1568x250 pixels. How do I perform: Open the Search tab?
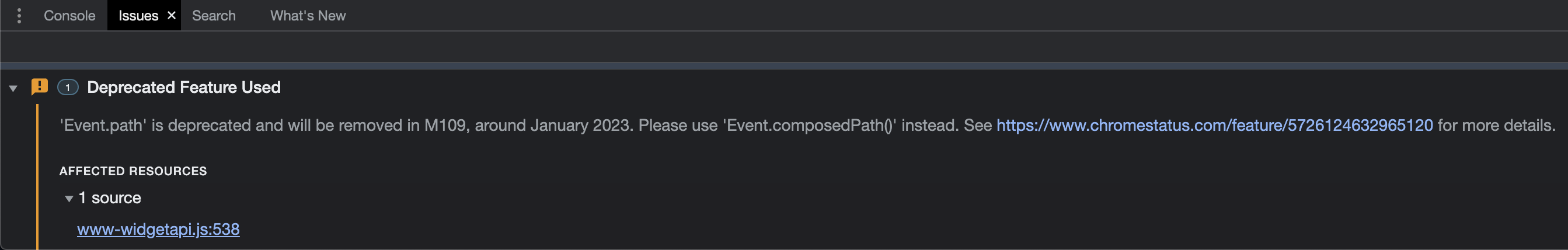214,16
